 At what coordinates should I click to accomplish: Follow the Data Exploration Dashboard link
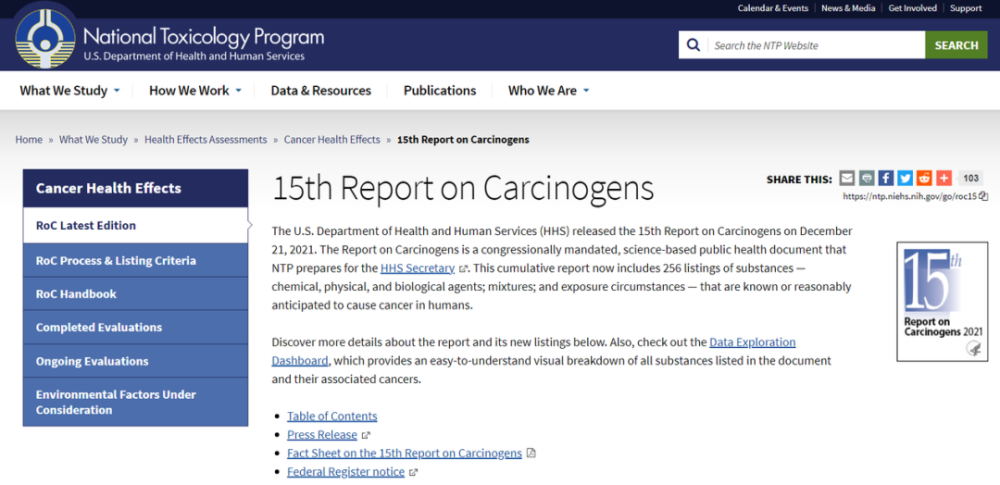click(534, 351)
